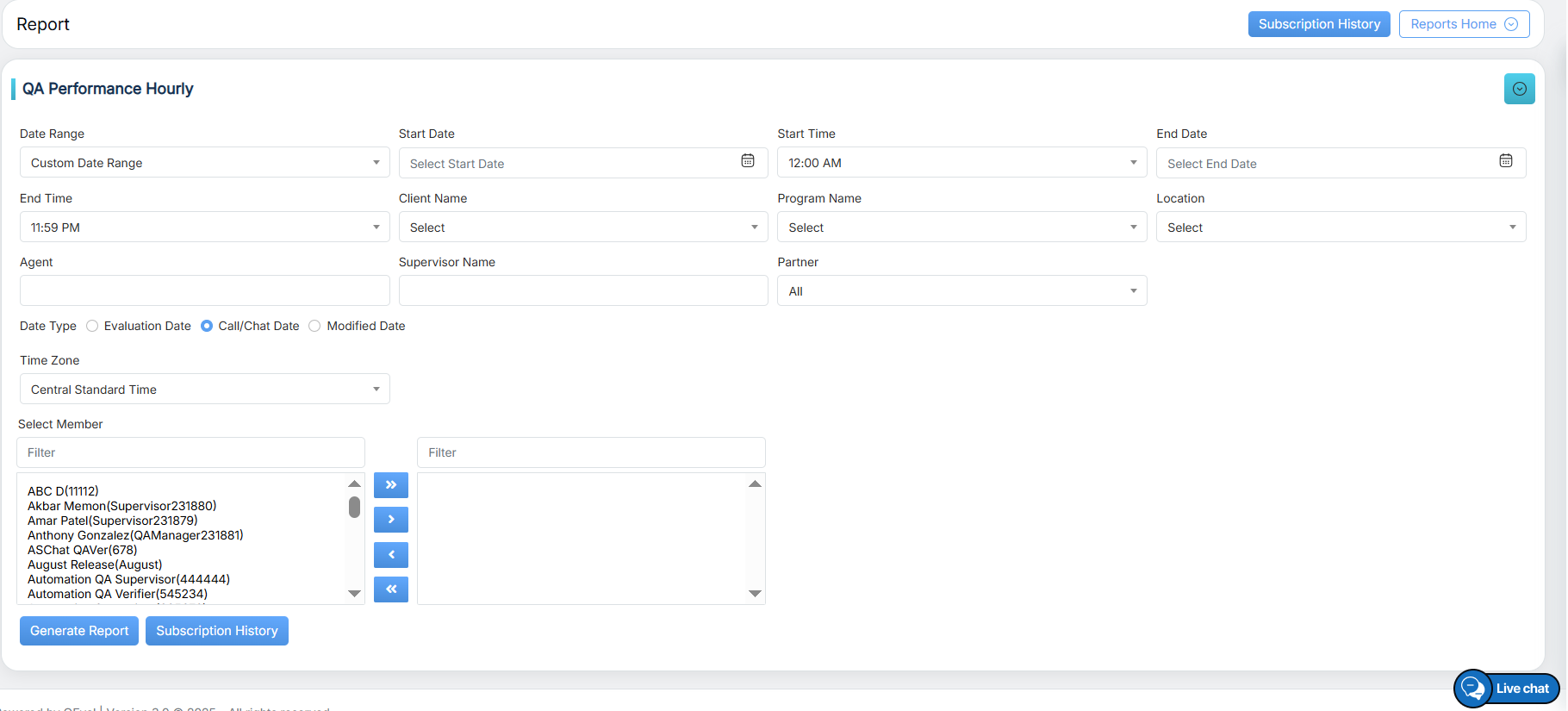Expand the Date Range dropdown
This screenshot has height=711, width=1568.
pos(204,163)
